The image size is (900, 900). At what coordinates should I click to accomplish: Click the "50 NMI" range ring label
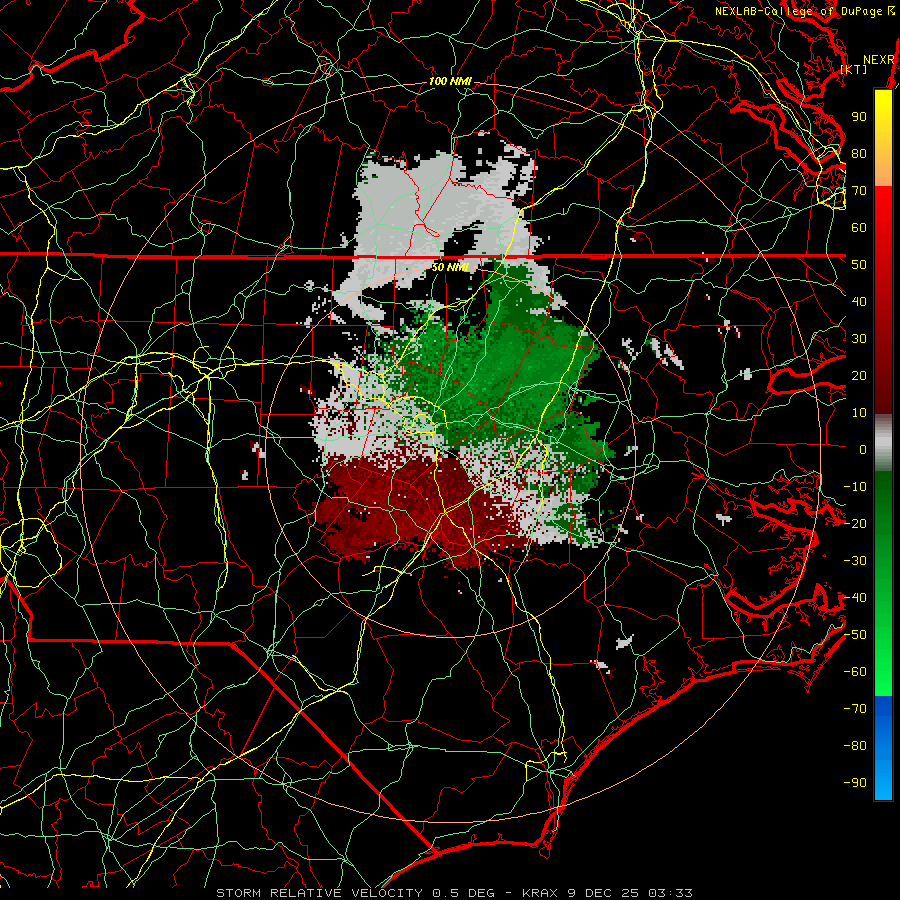(450, 267)
